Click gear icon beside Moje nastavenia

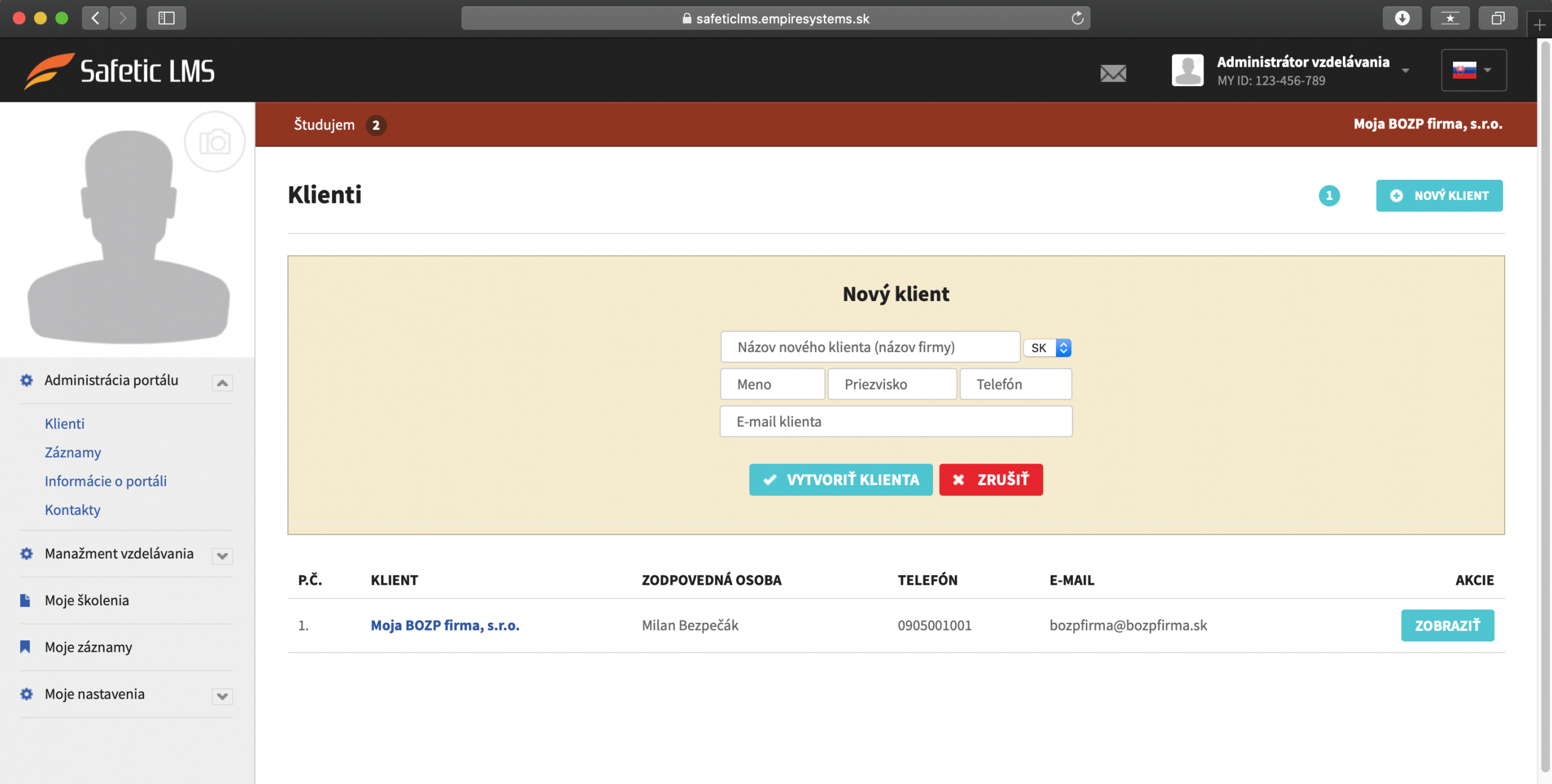(26, 694)
